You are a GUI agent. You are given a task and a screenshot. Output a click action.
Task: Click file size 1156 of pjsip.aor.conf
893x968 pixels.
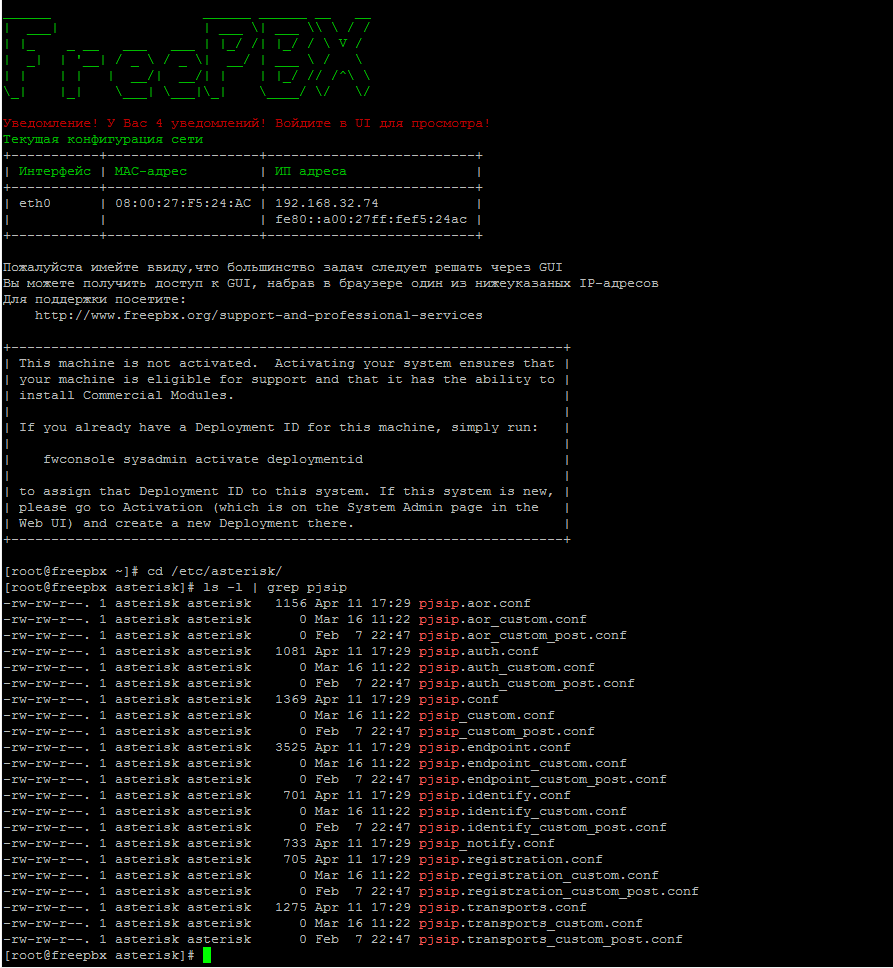click(291, 604)
